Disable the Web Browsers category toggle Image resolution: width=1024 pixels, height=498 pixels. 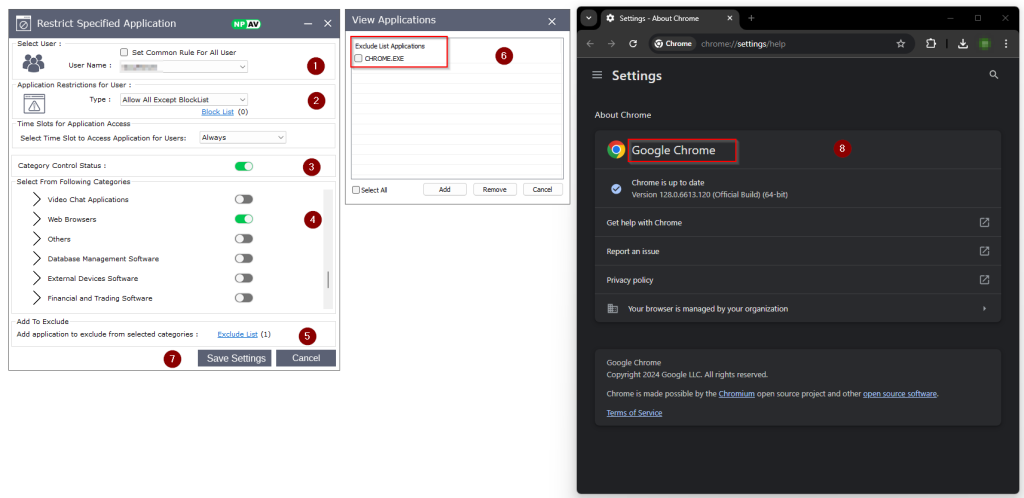click(x=243, y=219)
